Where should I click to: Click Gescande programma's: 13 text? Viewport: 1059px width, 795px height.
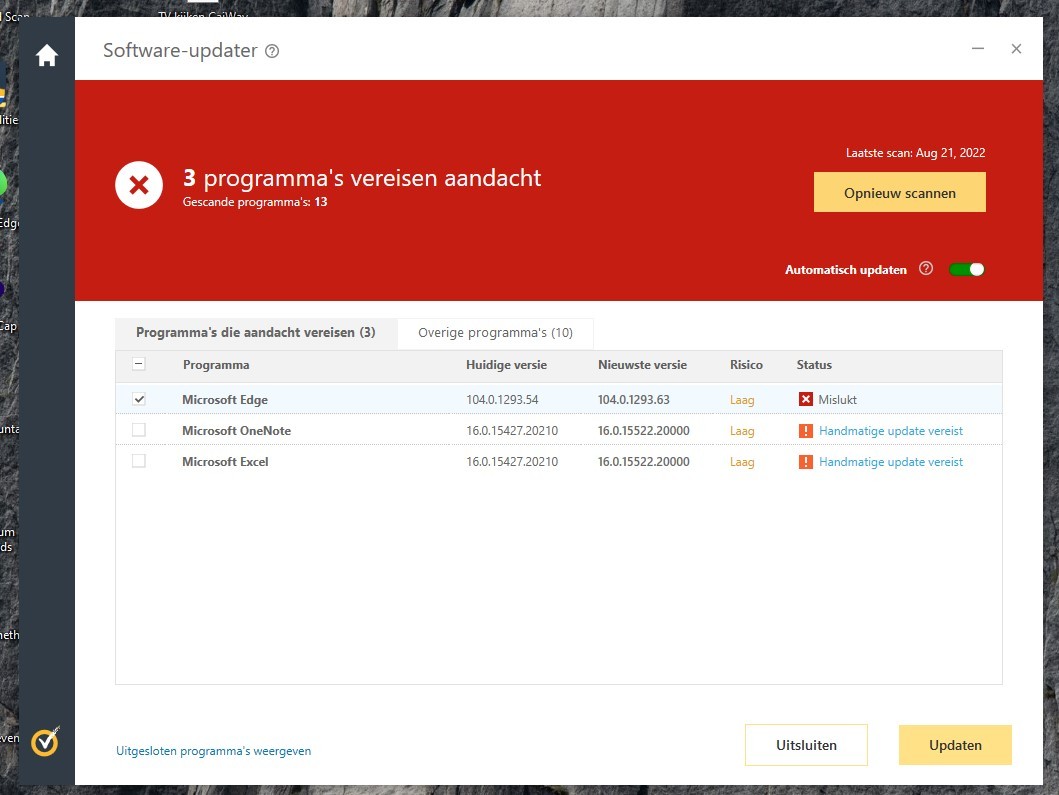(255, 202)
